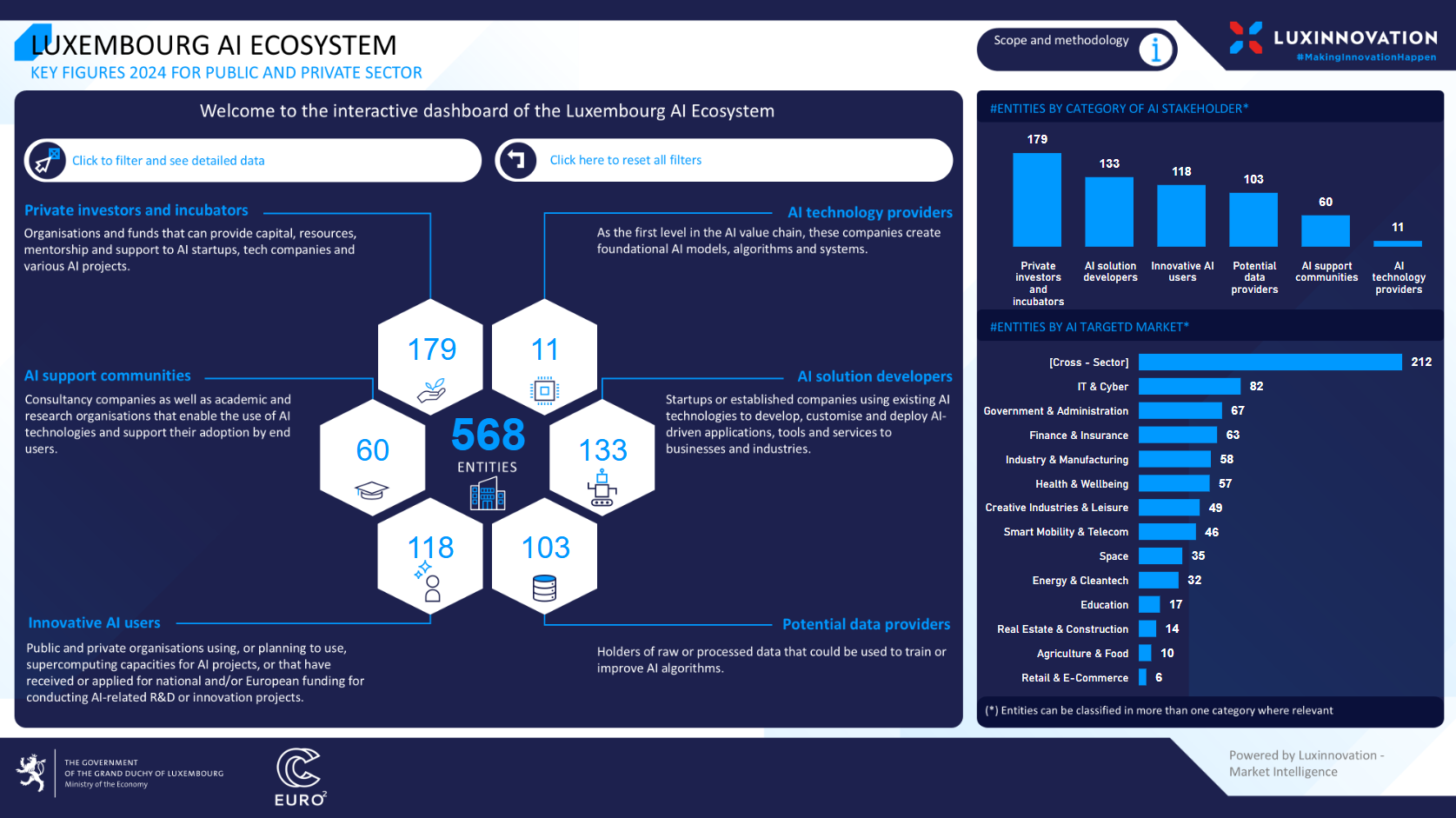Open the Private investors and incubators heading
The height and width of the screenshot is (818, 1456).
(136, 210)
